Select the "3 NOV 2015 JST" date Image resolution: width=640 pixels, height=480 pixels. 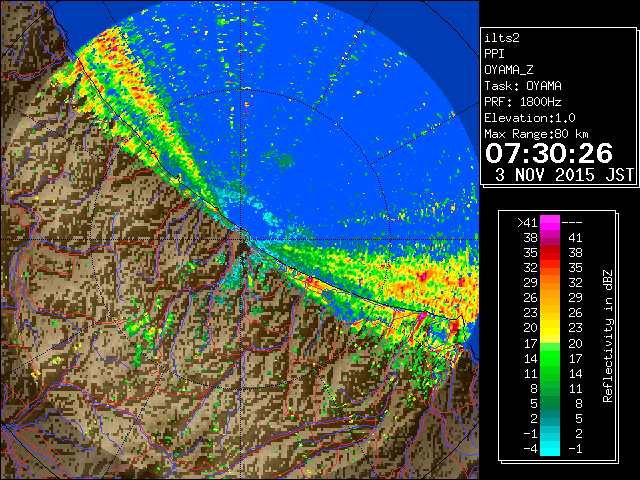564,175
